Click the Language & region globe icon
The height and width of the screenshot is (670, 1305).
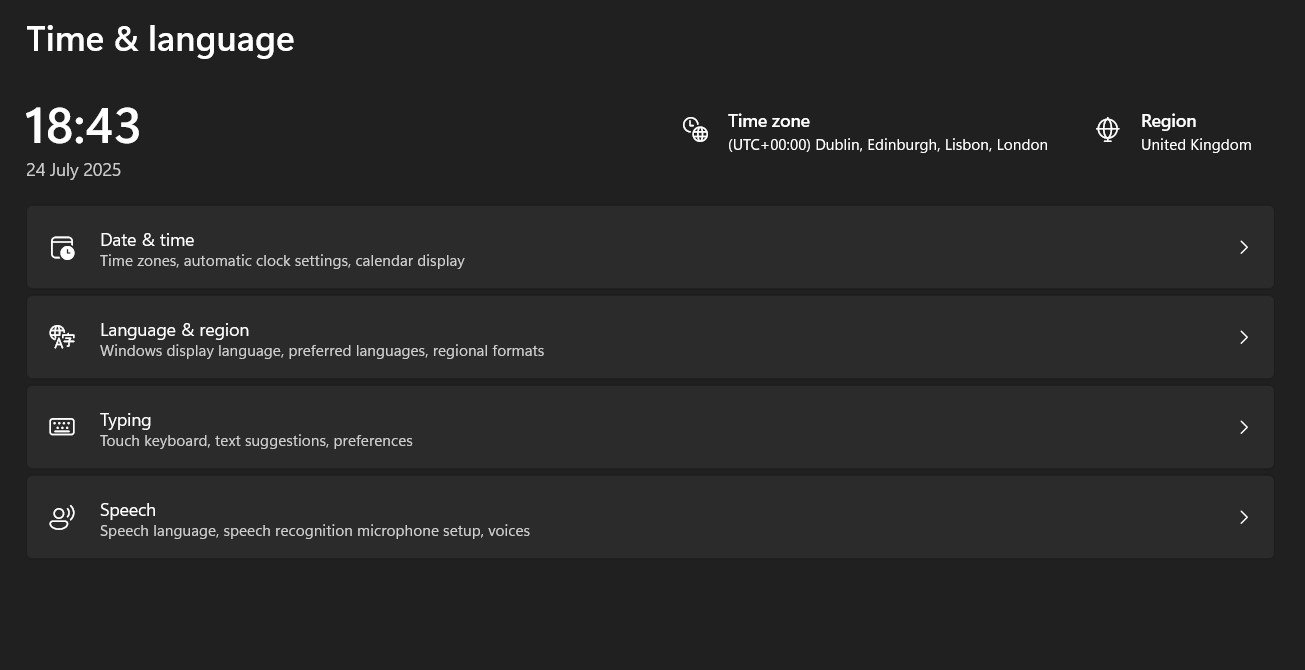pos(62,337)
